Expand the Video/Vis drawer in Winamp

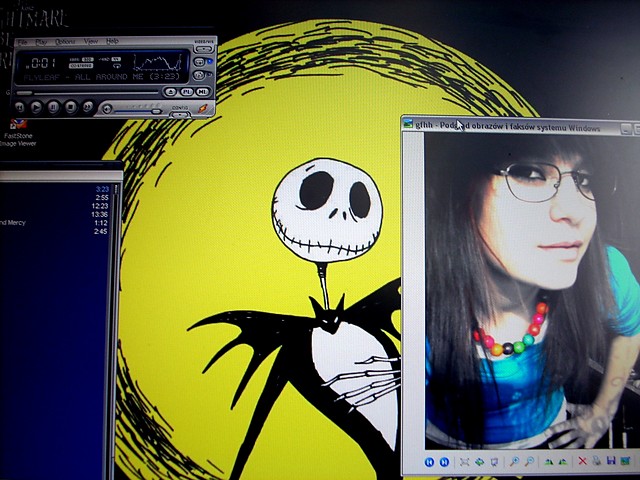204,49
